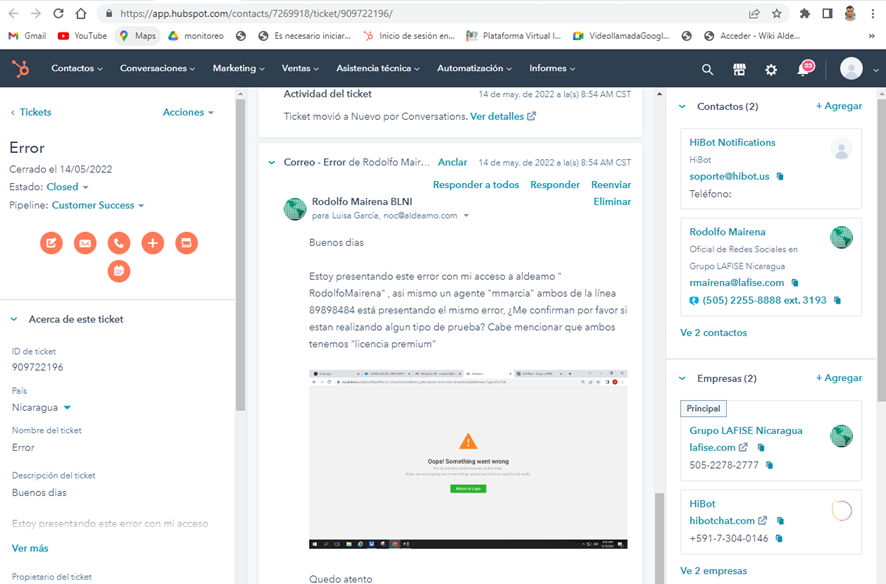Viewport: 886px width, 584px height.
Task: Forward the email with Reenviar
Action: click(x=611, y=185)
